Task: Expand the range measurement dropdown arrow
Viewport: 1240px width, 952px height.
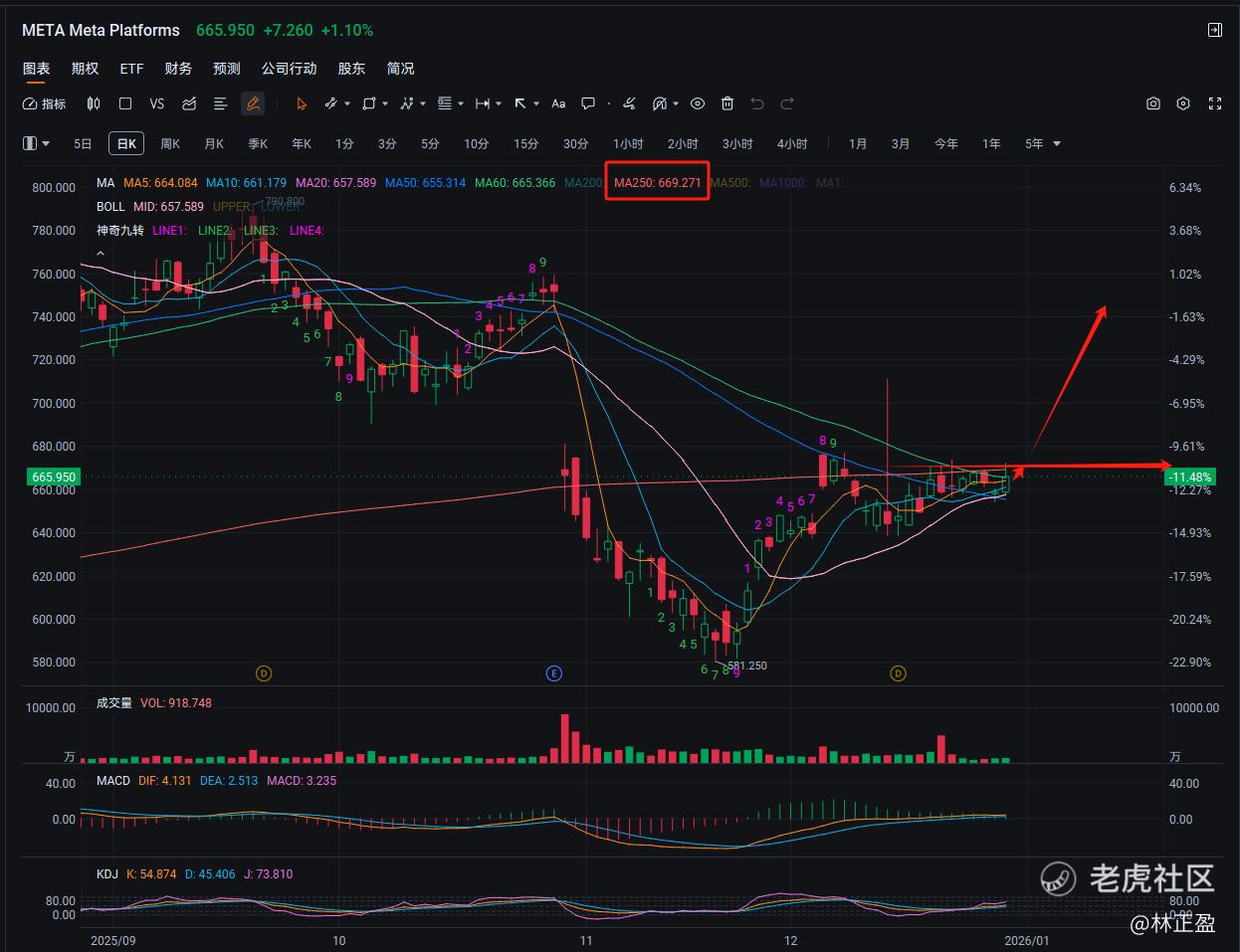Action: pos(499,103)
